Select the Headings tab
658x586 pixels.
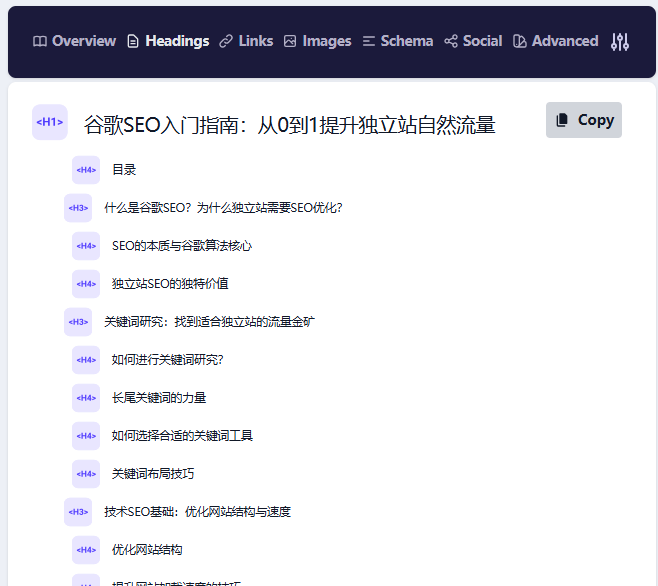tap(168, 41)
